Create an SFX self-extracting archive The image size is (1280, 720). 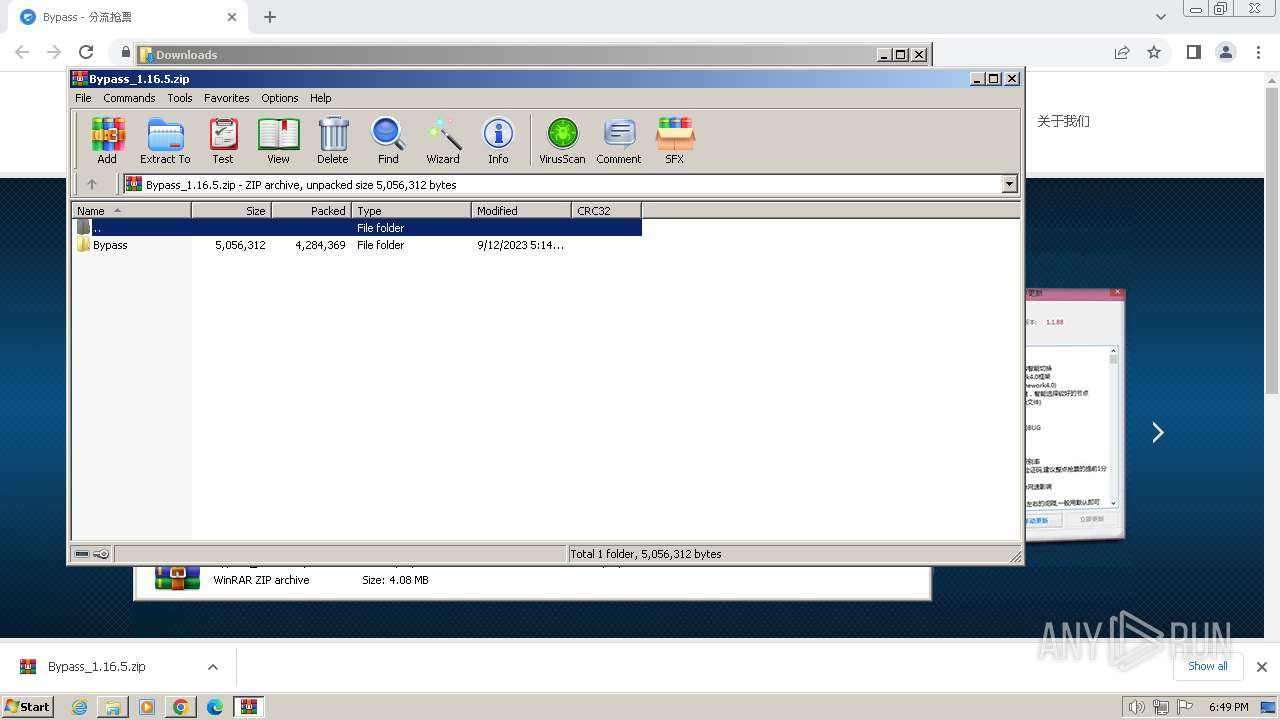[675, 140]
